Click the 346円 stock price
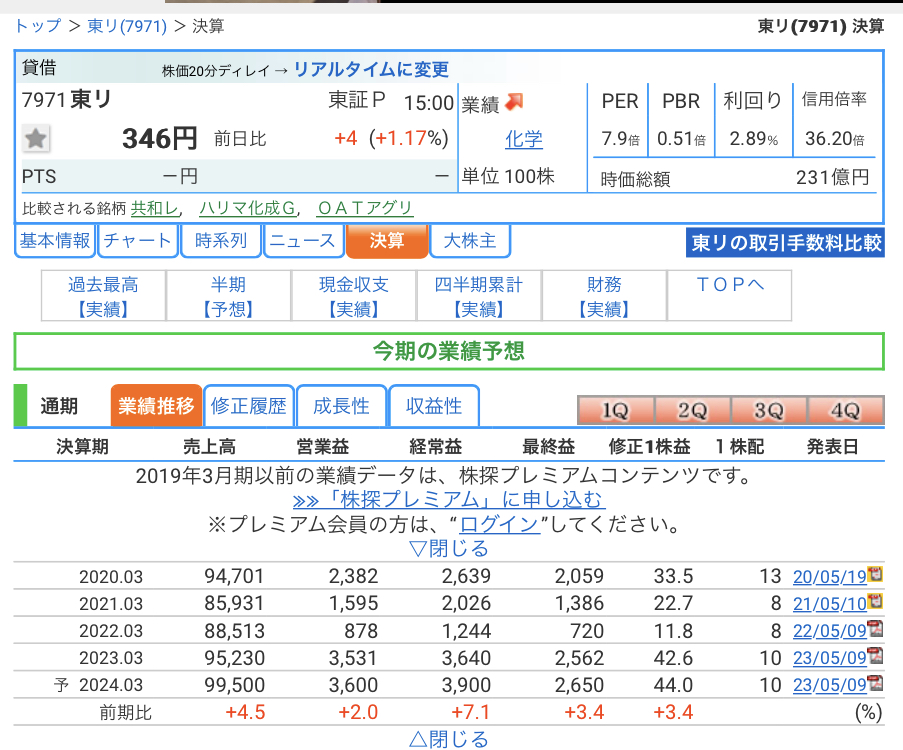The image size is (903, 750). pyautogui.click(x=160, y=139)
